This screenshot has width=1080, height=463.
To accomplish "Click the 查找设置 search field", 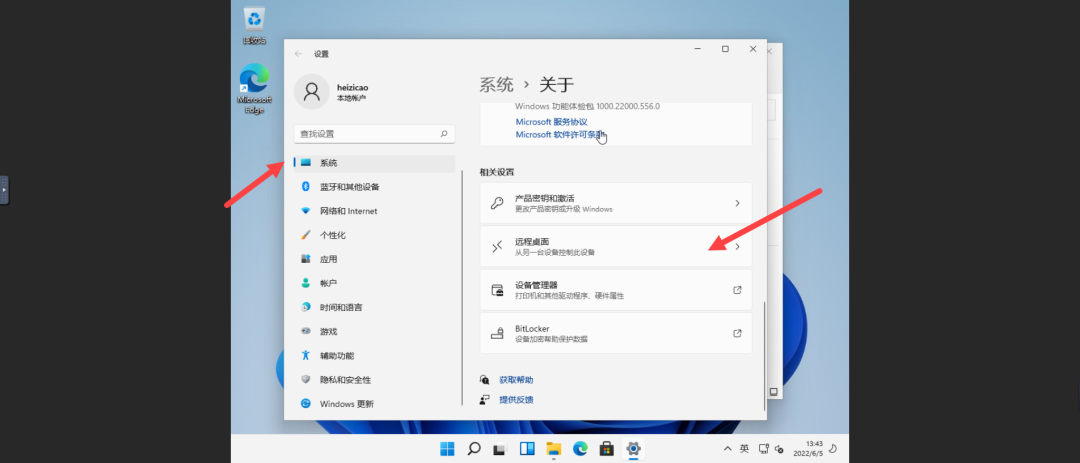I will [x=374, y=134].
